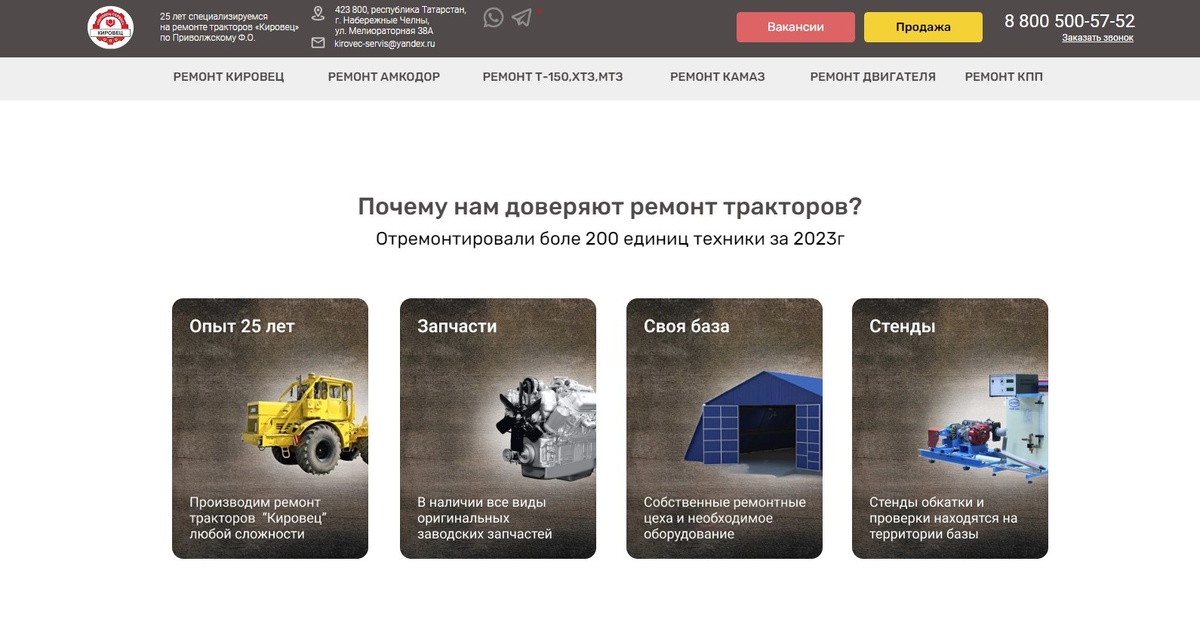Open Telegram chat icon

[x=521, y=17]
